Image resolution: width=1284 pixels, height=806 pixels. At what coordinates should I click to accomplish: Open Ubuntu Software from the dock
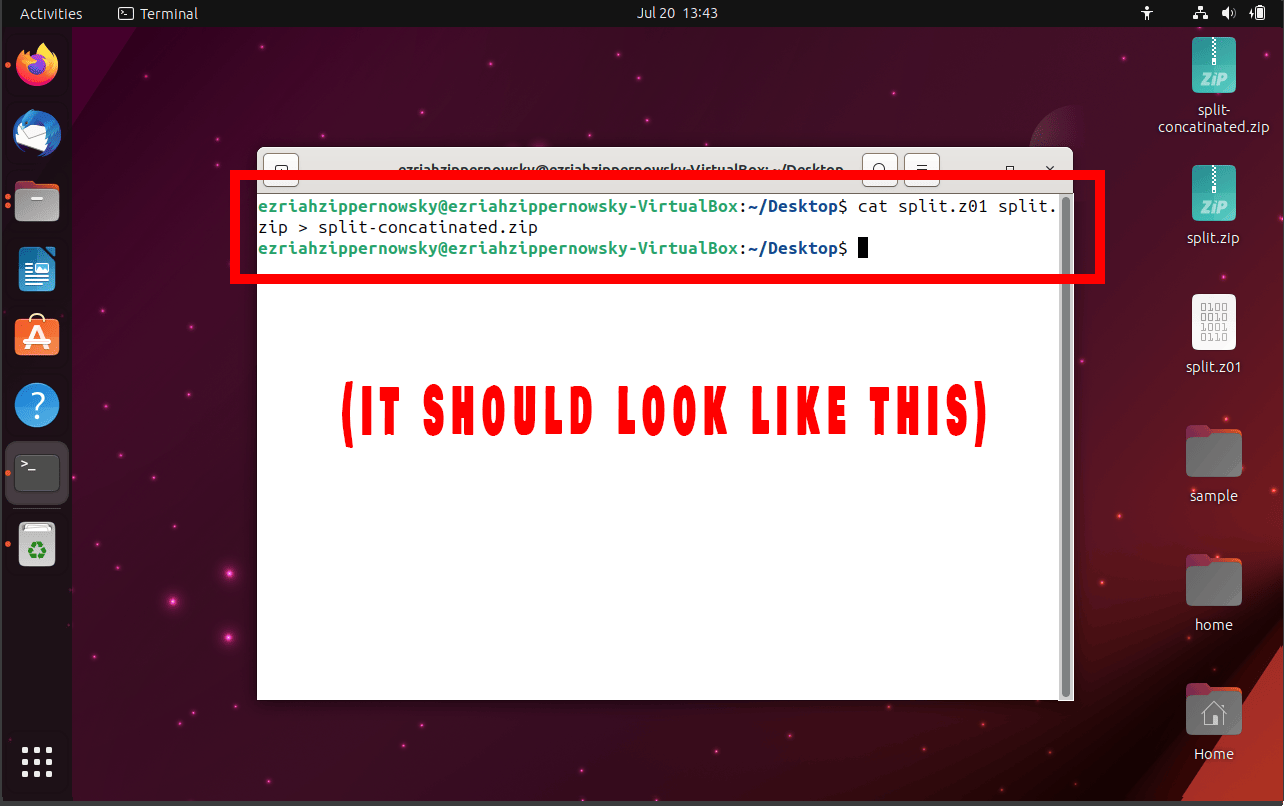coord(36,336)
